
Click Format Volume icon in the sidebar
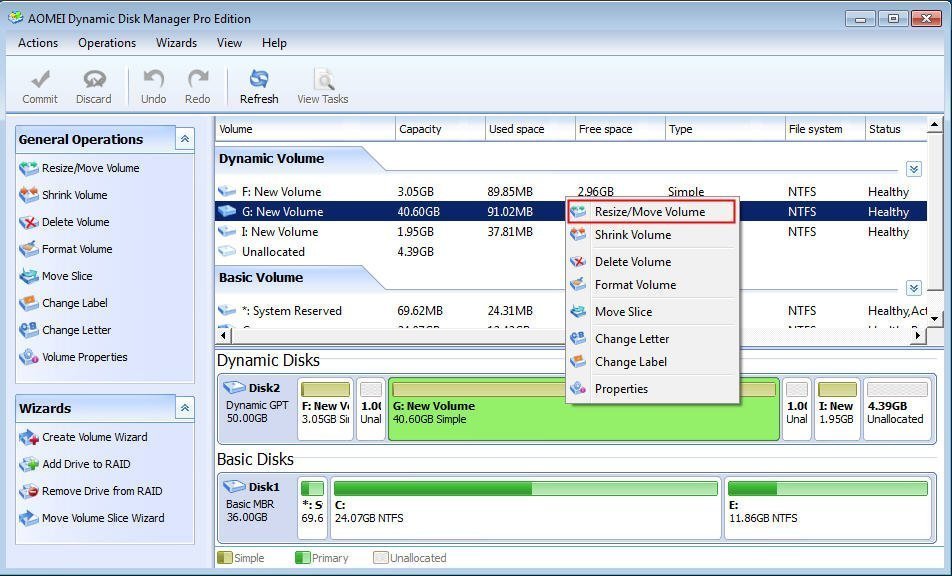(x=29, y=249)
